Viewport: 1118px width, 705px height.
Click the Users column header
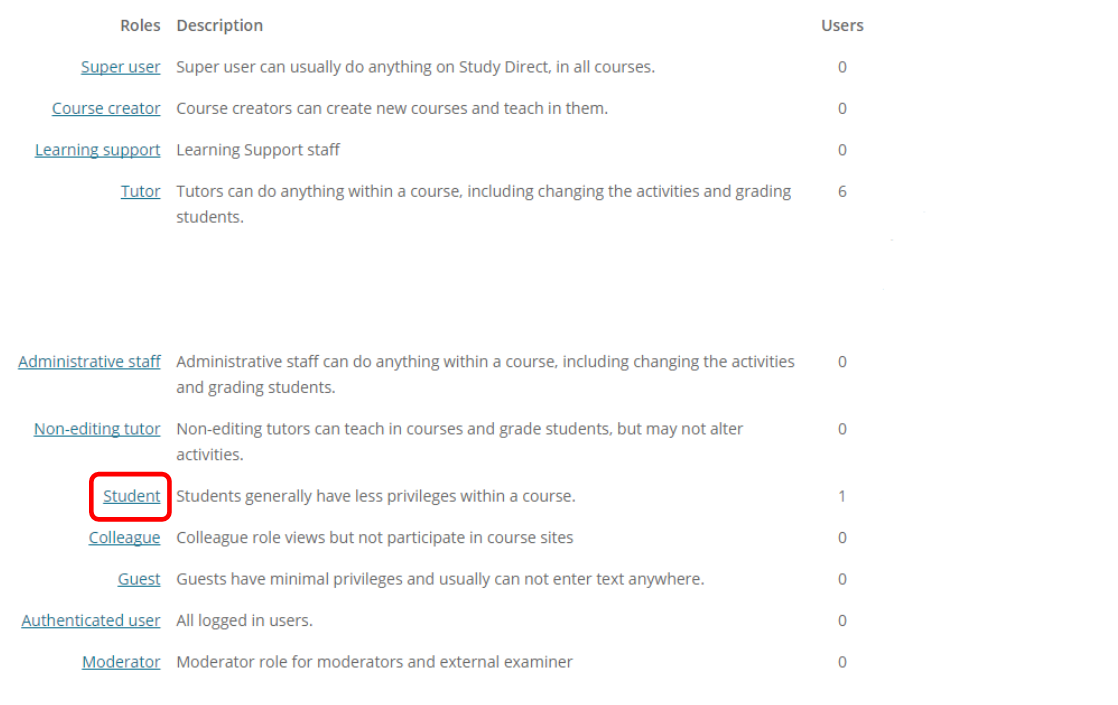pyautogui.click(x=842, y=26)
